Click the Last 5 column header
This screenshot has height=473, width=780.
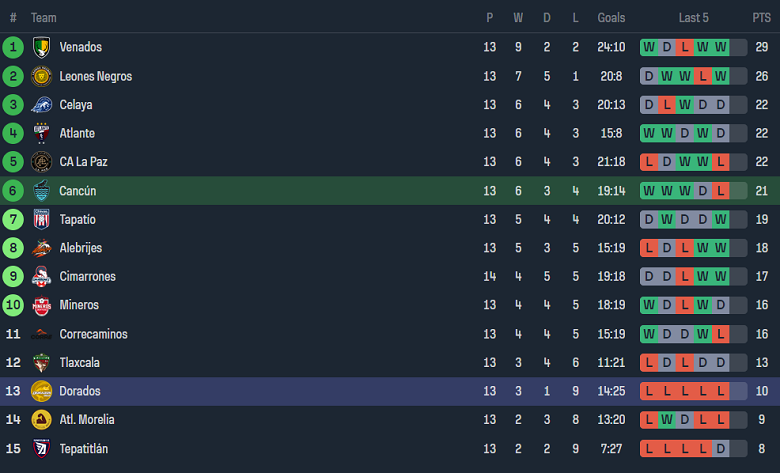(x=693, y=18)
